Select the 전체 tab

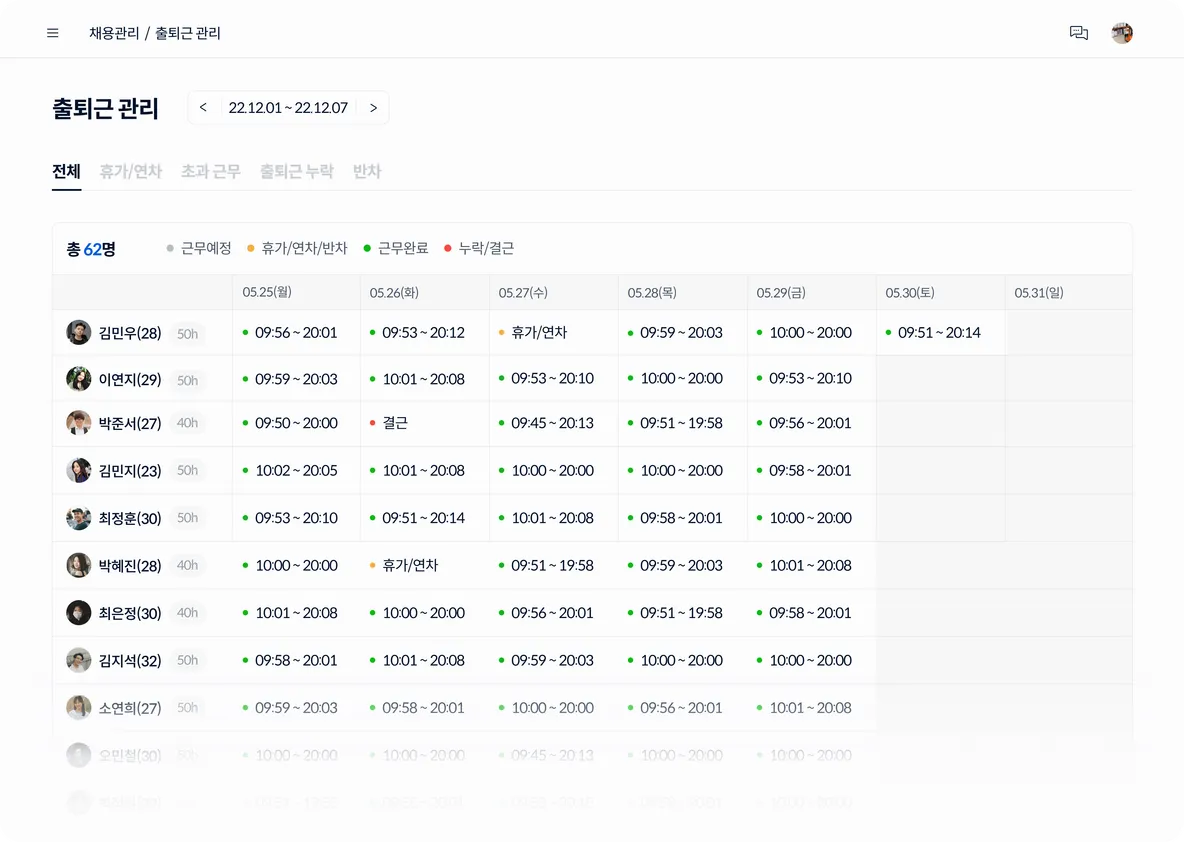tap(66, 172)
